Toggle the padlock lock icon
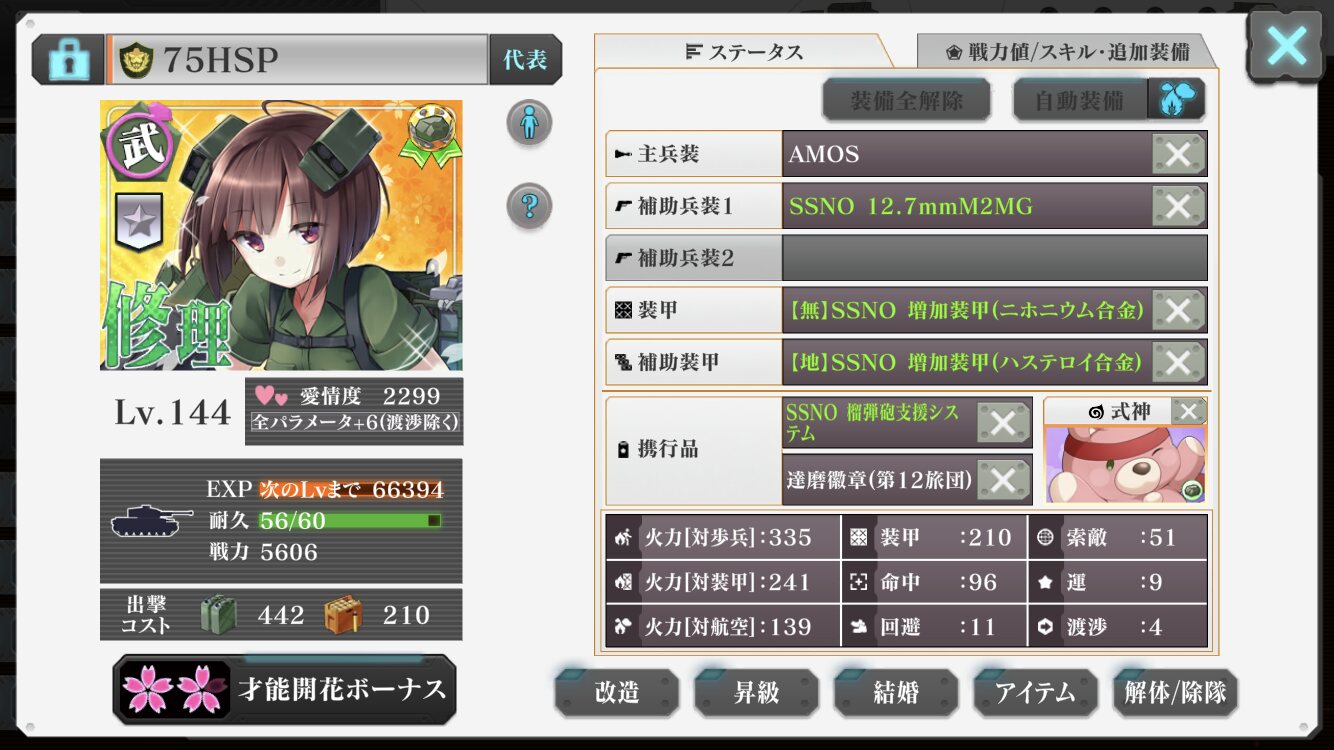 click(68, 60)
